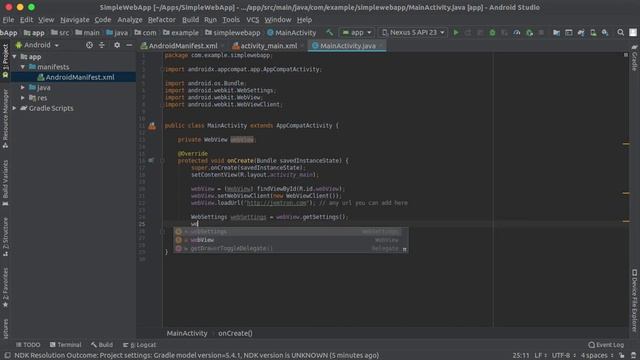Open Project Structure icon in toolbar
640x360 pixels.
(x=556, y=32)
